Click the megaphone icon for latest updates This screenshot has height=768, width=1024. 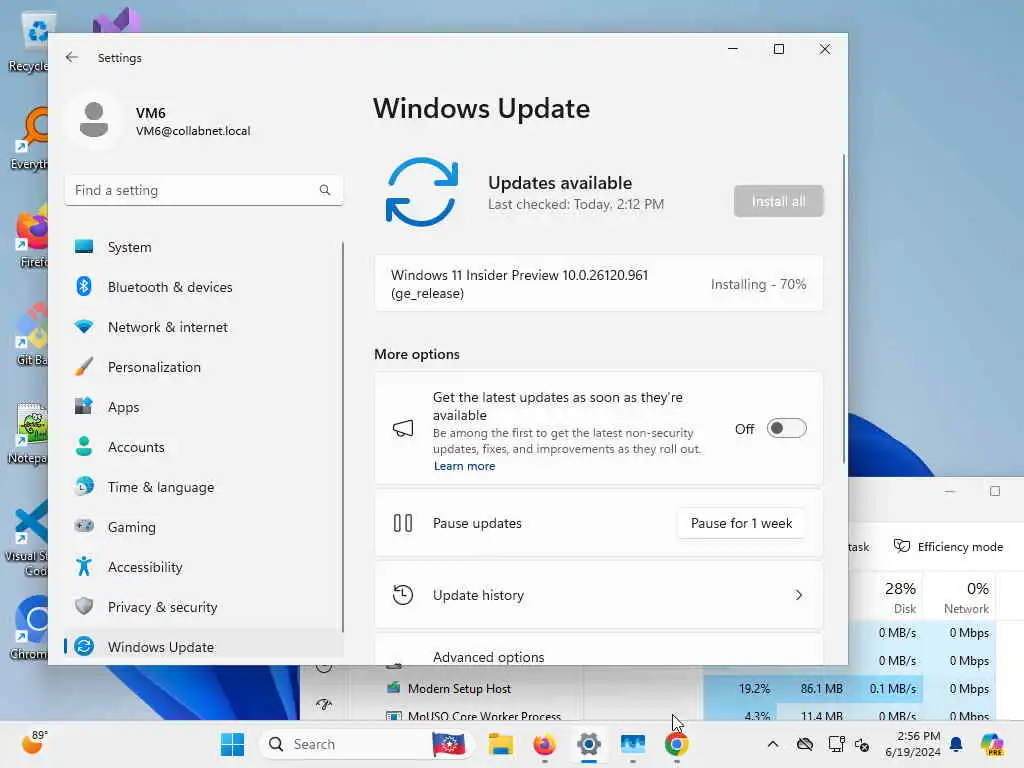point(403,428)
